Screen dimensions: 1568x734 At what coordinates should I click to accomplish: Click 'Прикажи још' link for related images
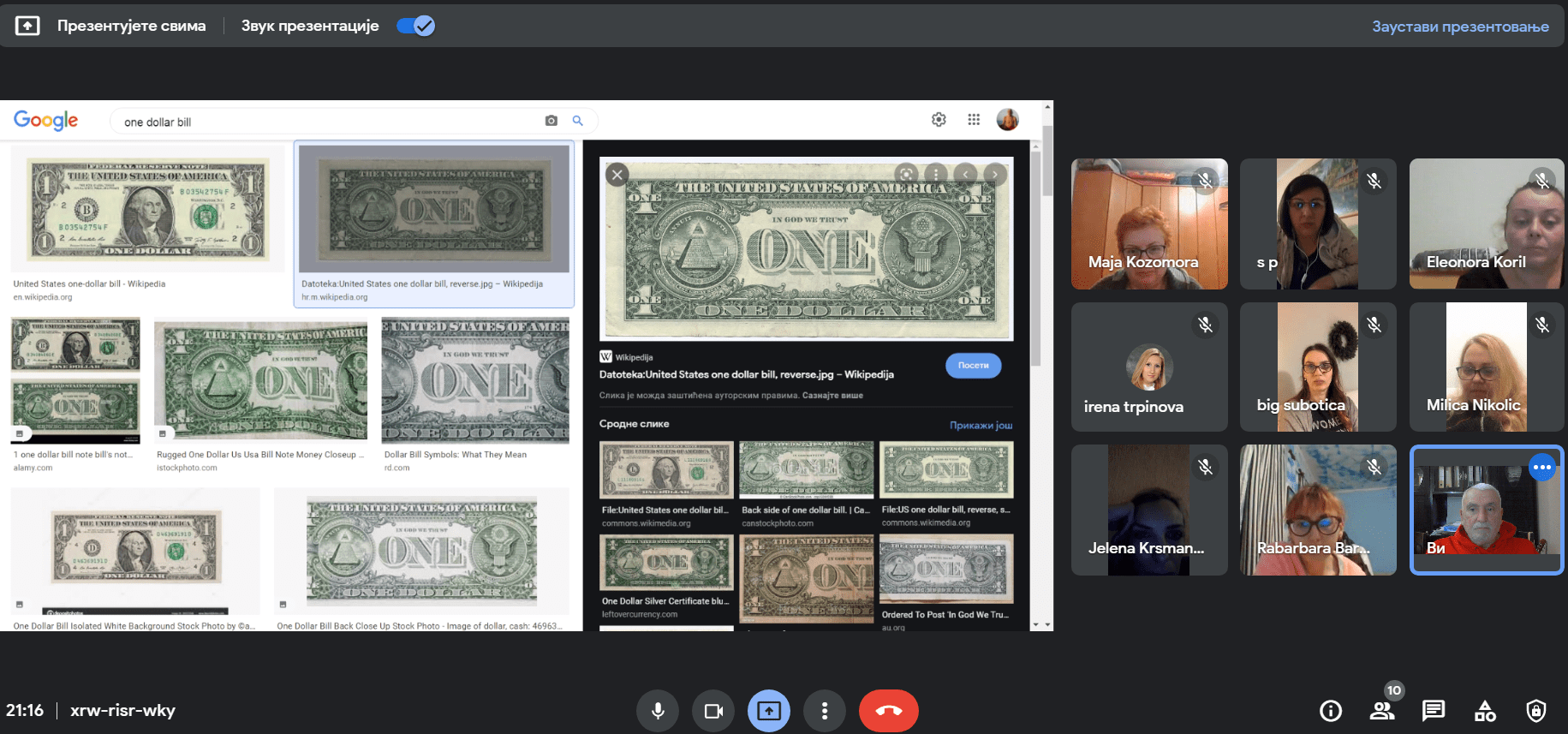point(981,425)
